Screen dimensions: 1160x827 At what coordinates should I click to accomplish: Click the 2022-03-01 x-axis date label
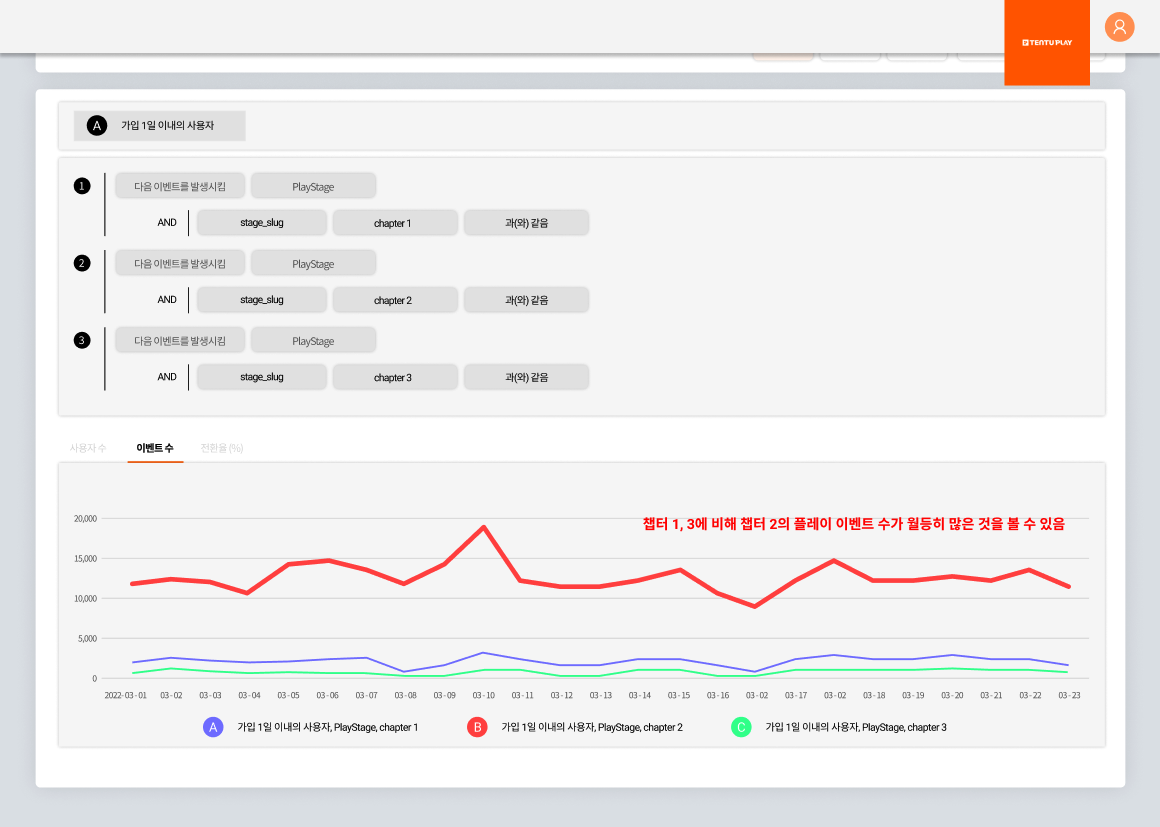tap(126, 695)
